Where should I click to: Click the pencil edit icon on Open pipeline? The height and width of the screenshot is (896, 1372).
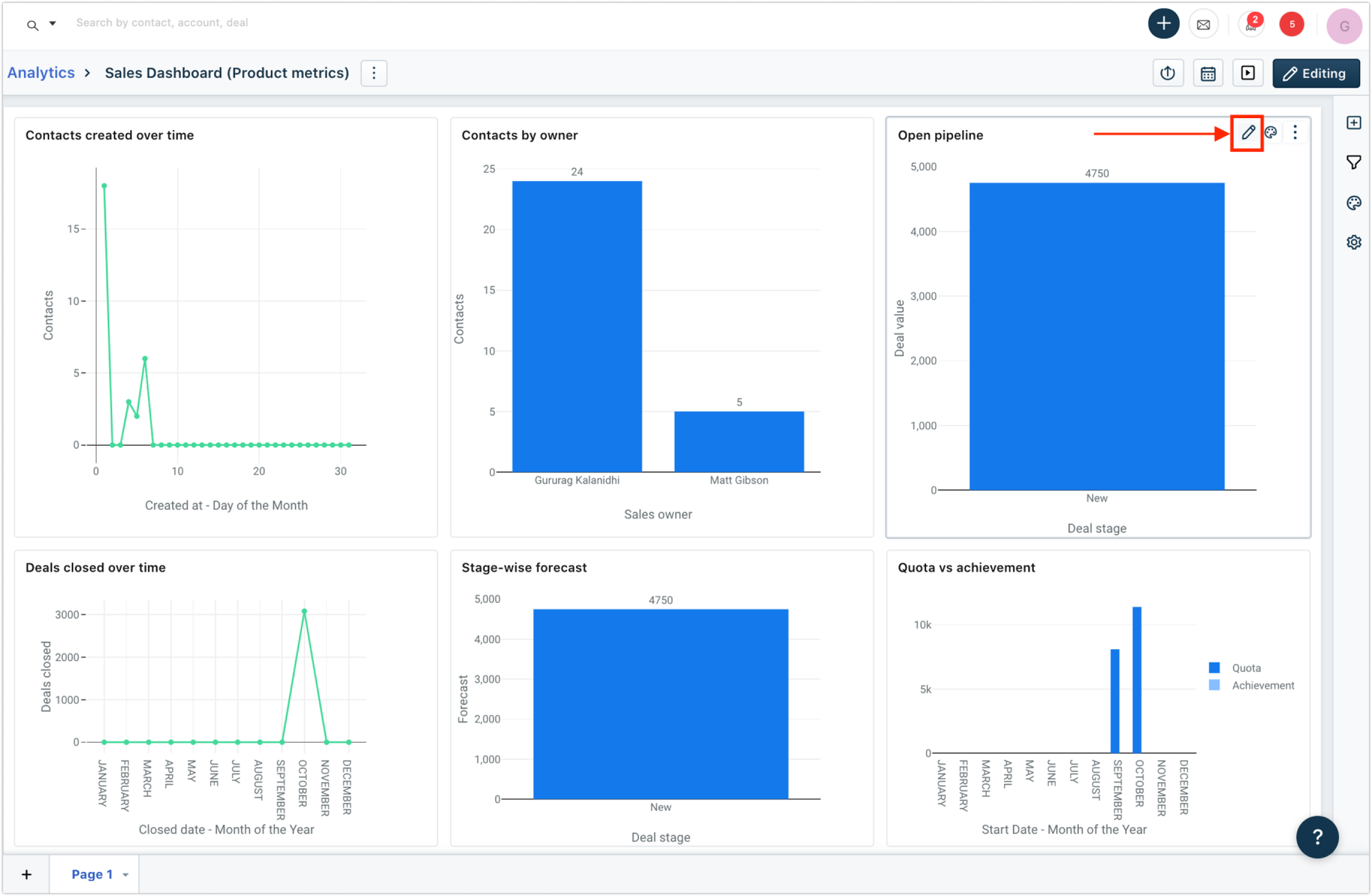tap(1247, 133)
